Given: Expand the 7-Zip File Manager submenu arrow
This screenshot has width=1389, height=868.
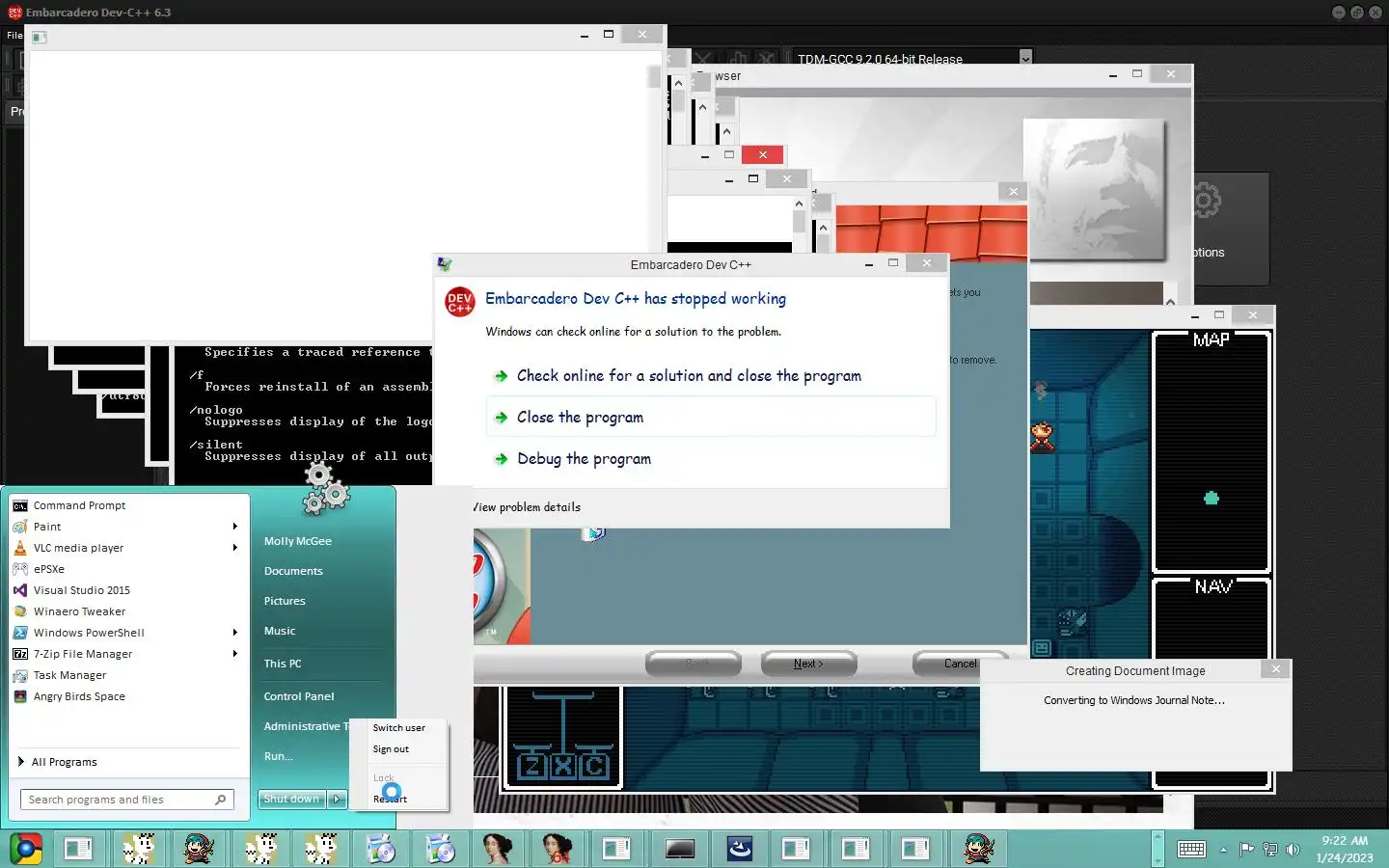Looking at the screenshot, I should pyautogui.click(x=235, y=654).
